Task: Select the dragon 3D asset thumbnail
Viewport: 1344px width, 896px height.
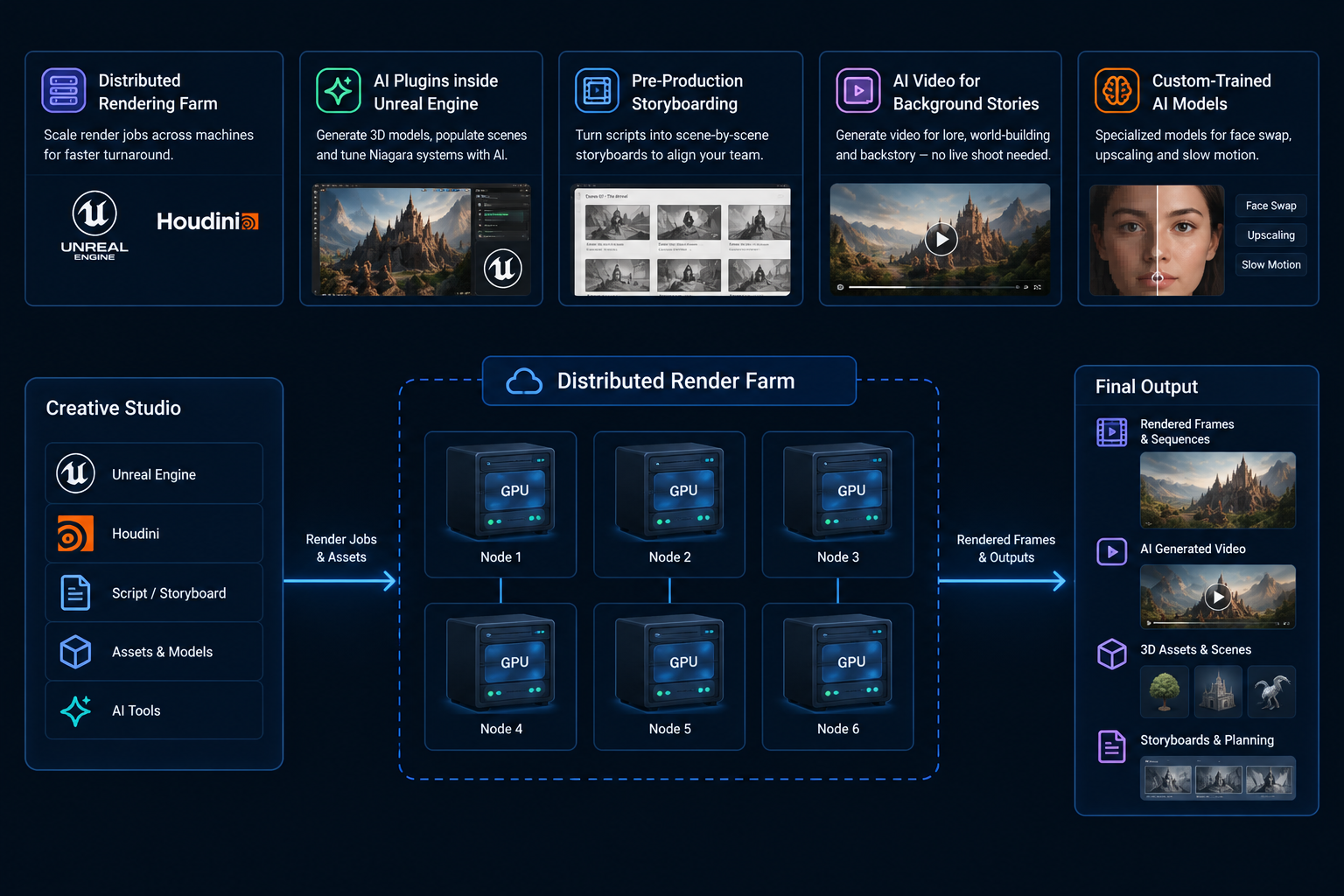Action: click(1271, 691)
